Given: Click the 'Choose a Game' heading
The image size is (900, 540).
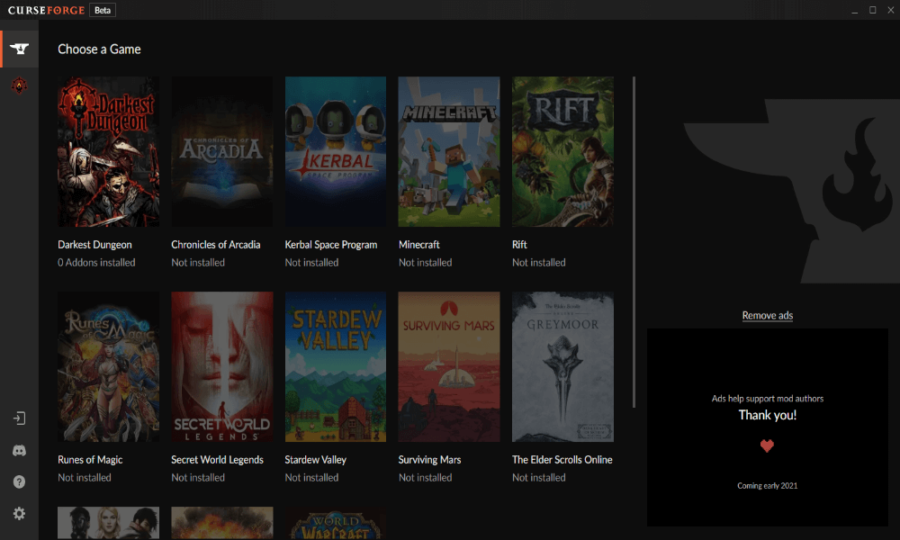Looking at the screenshot, I should pos(99,49).
